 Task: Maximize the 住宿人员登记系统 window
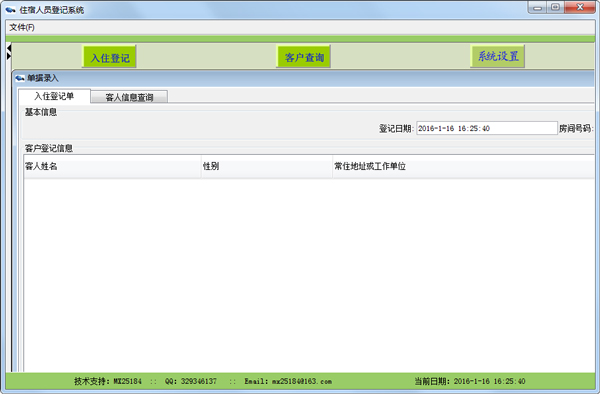[x=555, y=8]
